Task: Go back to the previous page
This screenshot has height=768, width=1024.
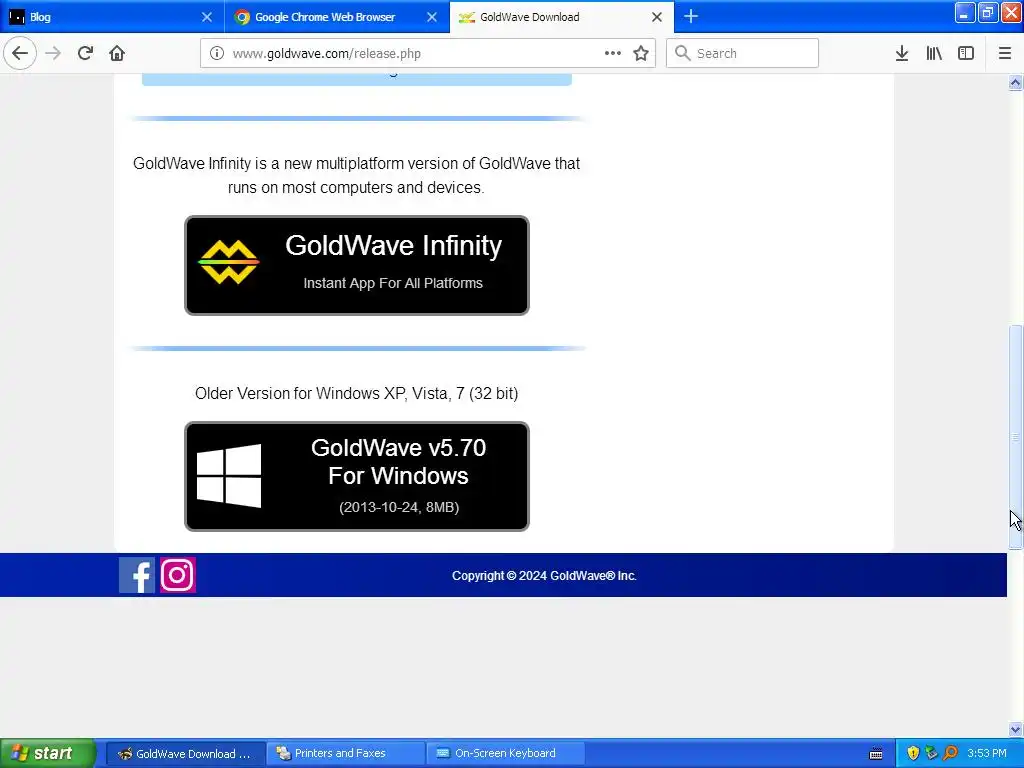Action: [x=20, y=53]
